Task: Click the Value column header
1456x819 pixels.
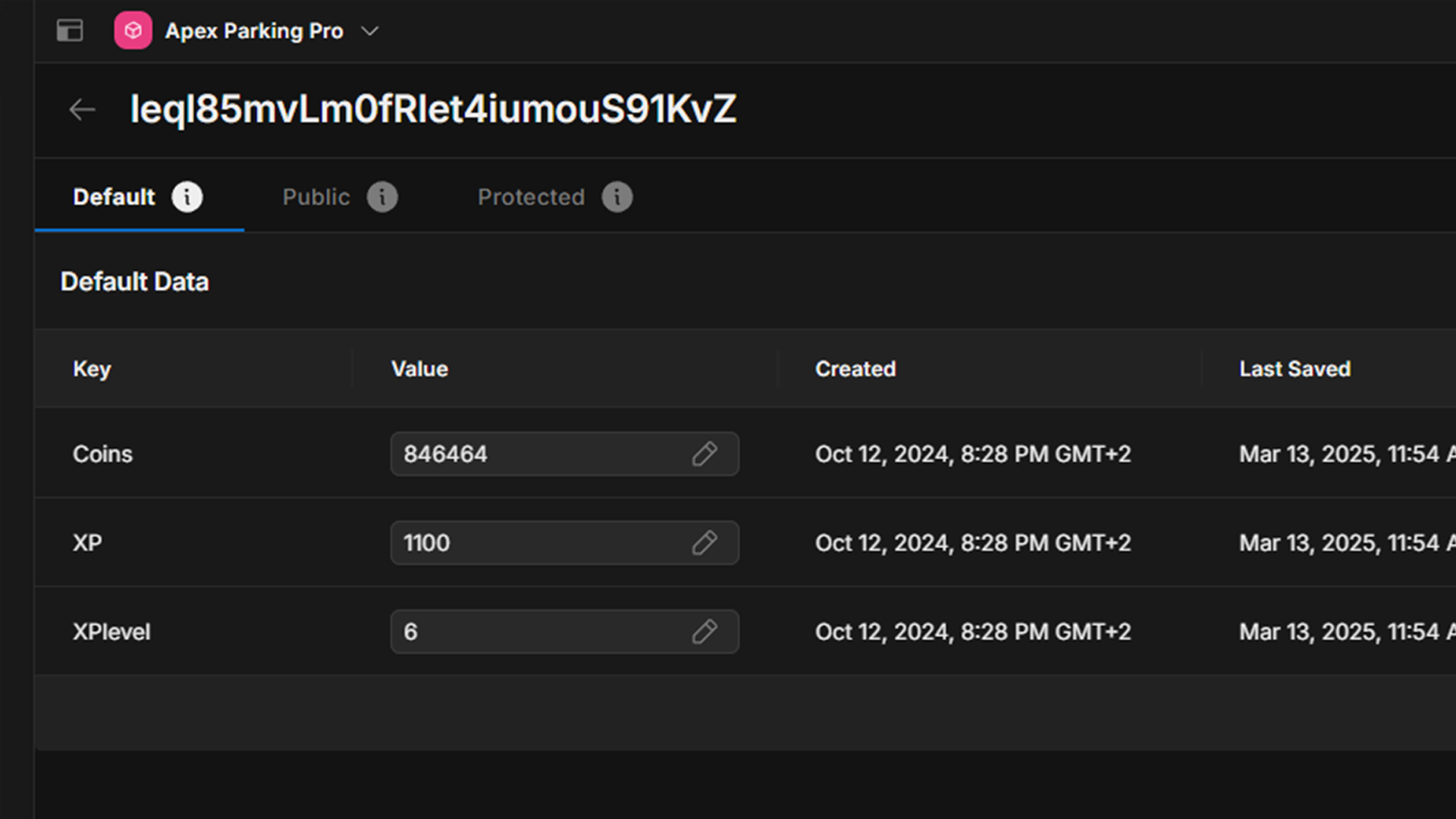Action: coord(419,369)
